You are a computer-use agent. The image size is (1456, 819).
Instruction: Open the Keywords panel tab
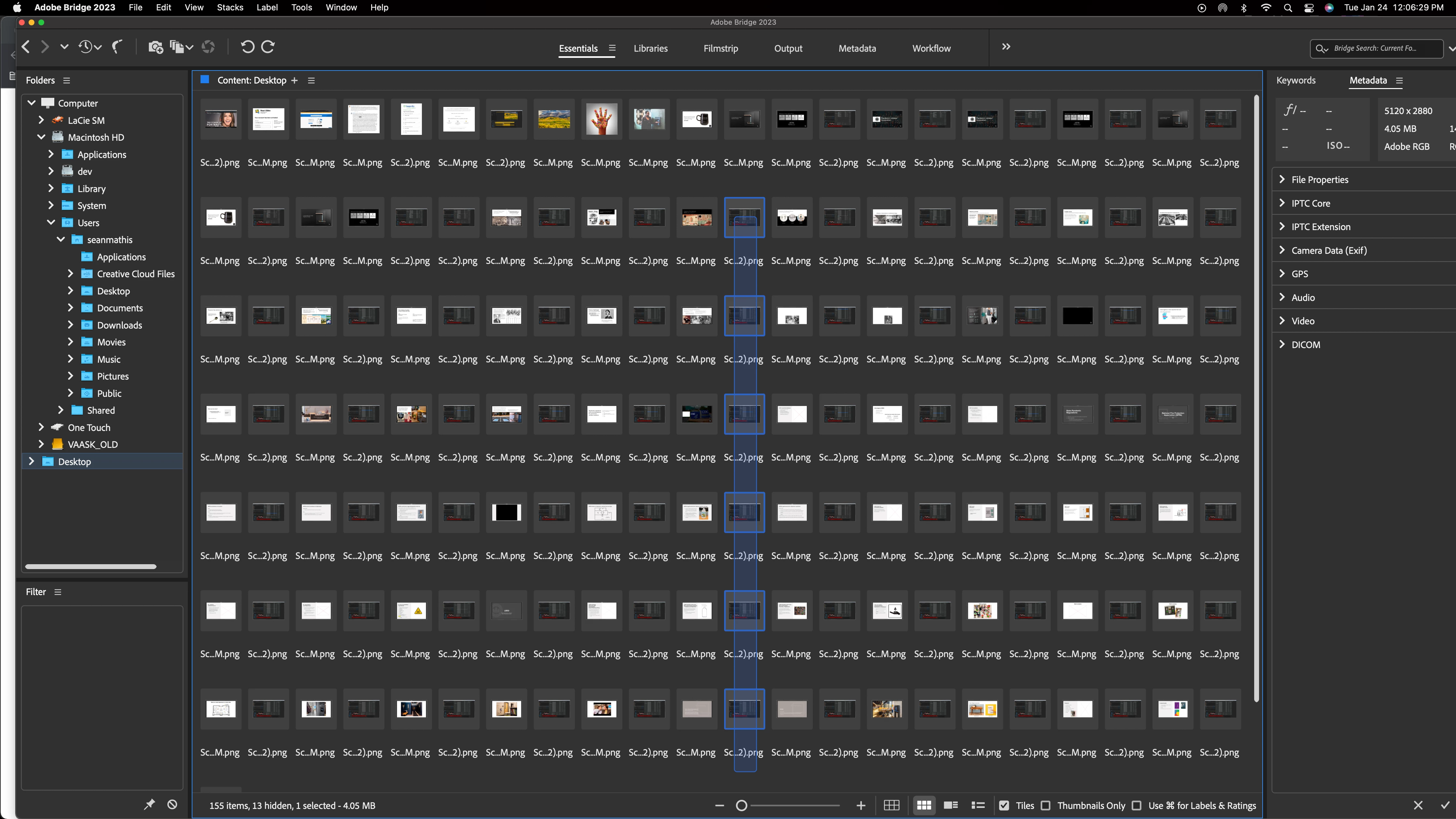click(x=1295, y=80)
